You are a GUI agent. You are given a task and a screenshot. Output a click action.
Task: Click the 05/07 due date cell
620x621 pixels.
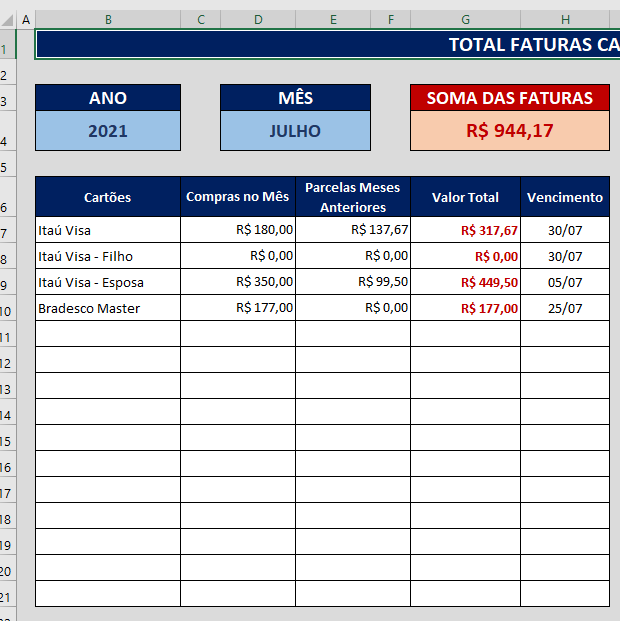pyautogui.click(x=565, y=282)
